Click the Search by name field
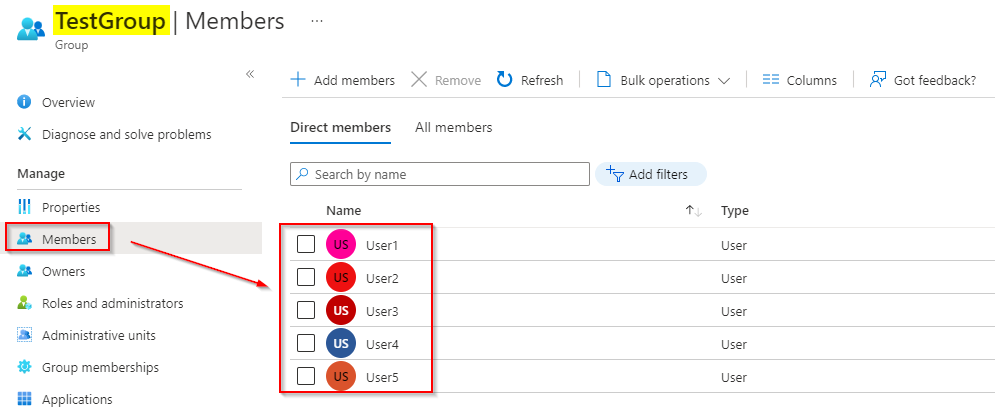Screen dimensions: 995x417 tap(445, 174)
